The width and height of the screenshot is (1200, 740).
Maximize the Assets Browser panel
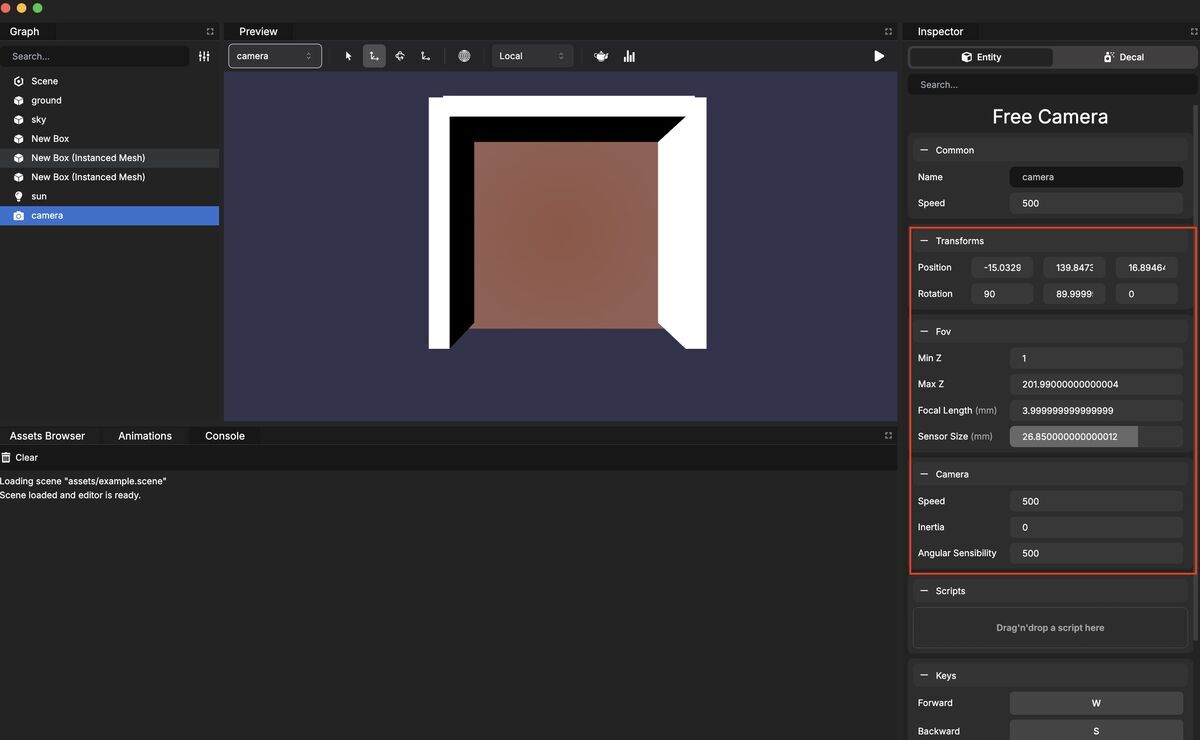(888, 436)
